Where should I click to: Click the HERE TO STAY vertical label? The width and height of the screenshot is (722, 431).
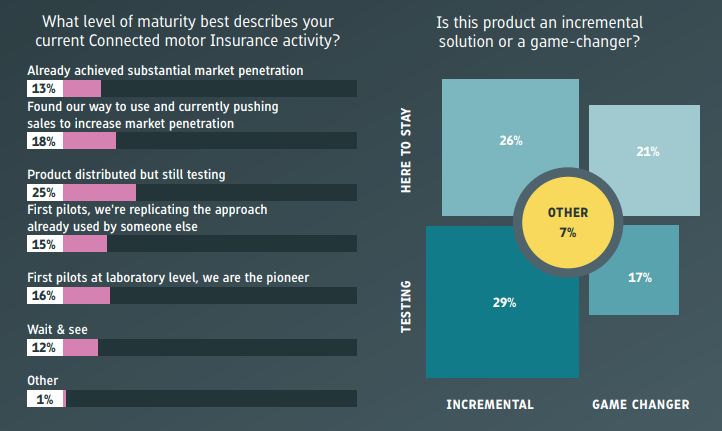click(x=406, y=151)
